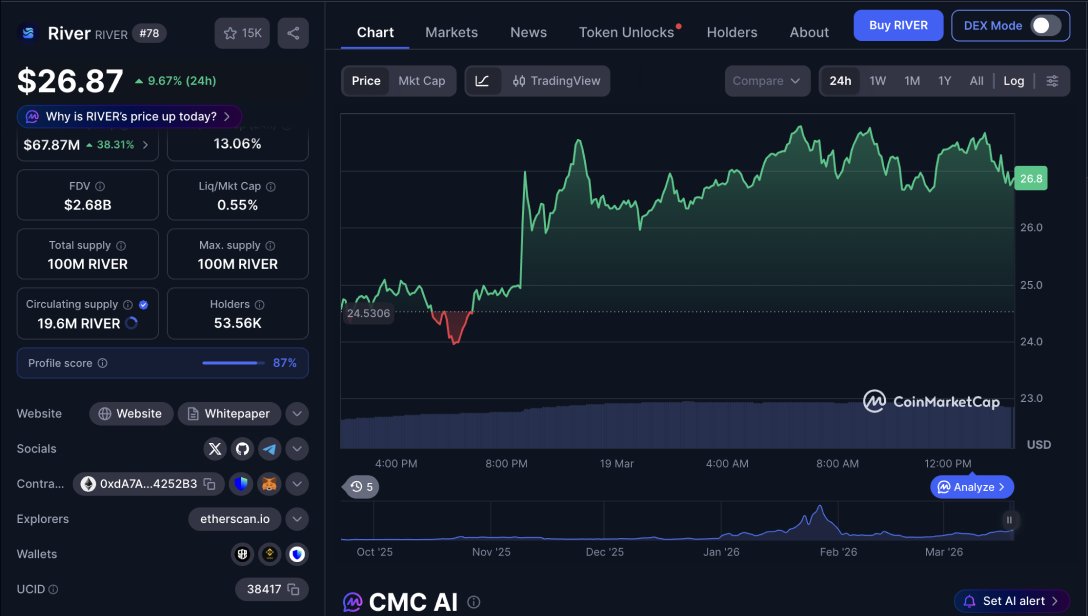Screen dimensions: 1088x616
Task: Open the history events badge showing 5
Action: [362, 486]
